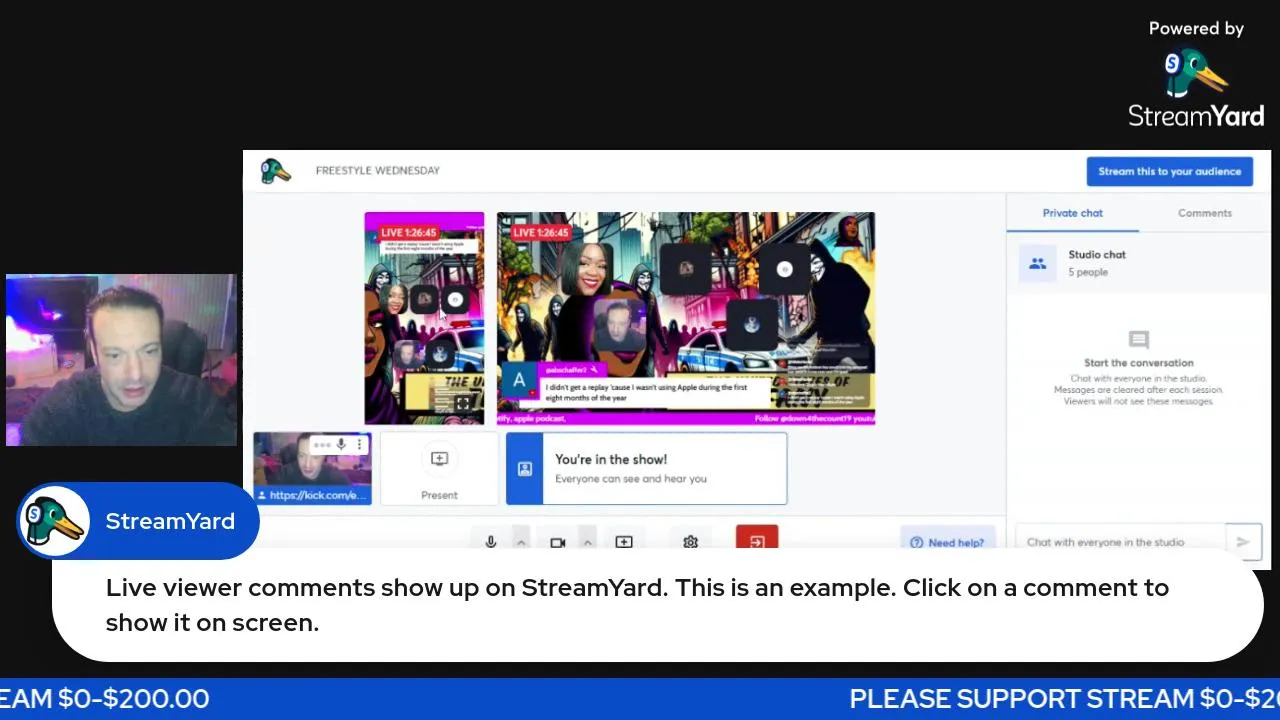This screenshot has height=720, width=1280.
Task: Click the participant thumbnail microphone icon
Action: tap(341, 445)
